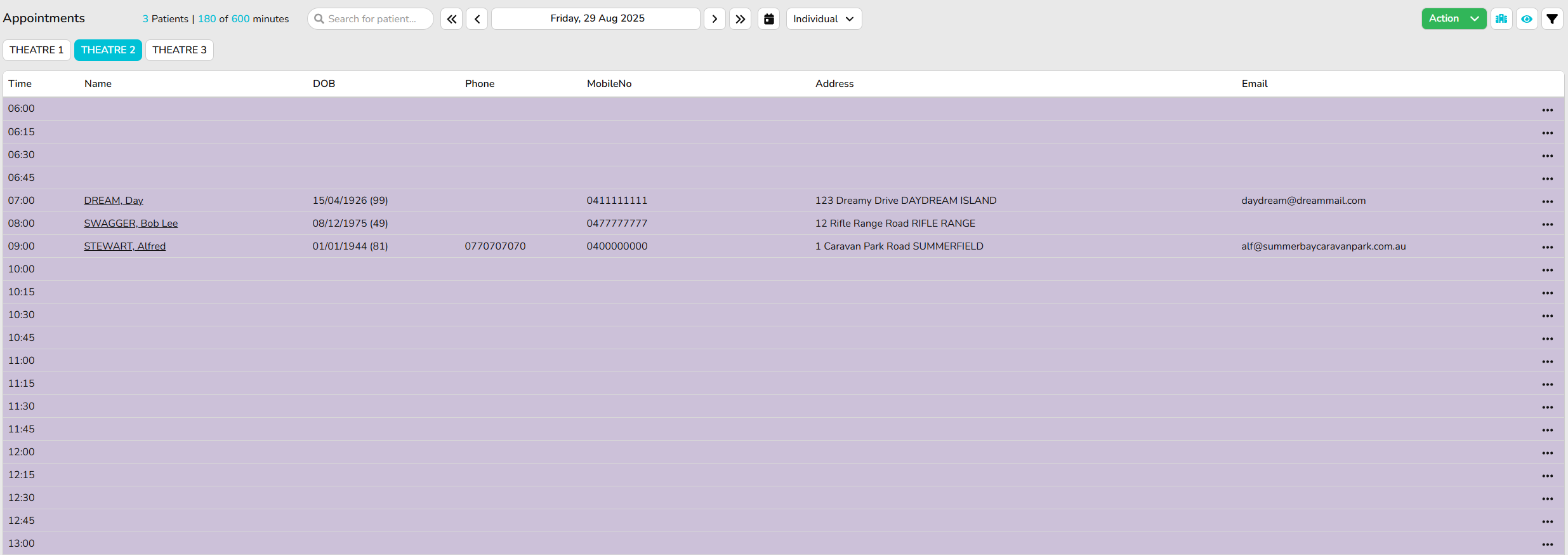Open patient DREAM, Day record
This screenshot has height=555, width=1568.
click(114, 201)
